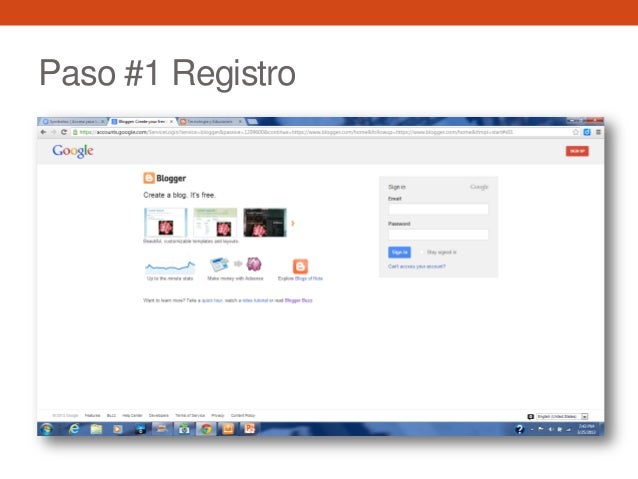Open the video tutorial link
Image resolution: width=638 pixels, height=479 pixels.
click(x=255, y=300)
